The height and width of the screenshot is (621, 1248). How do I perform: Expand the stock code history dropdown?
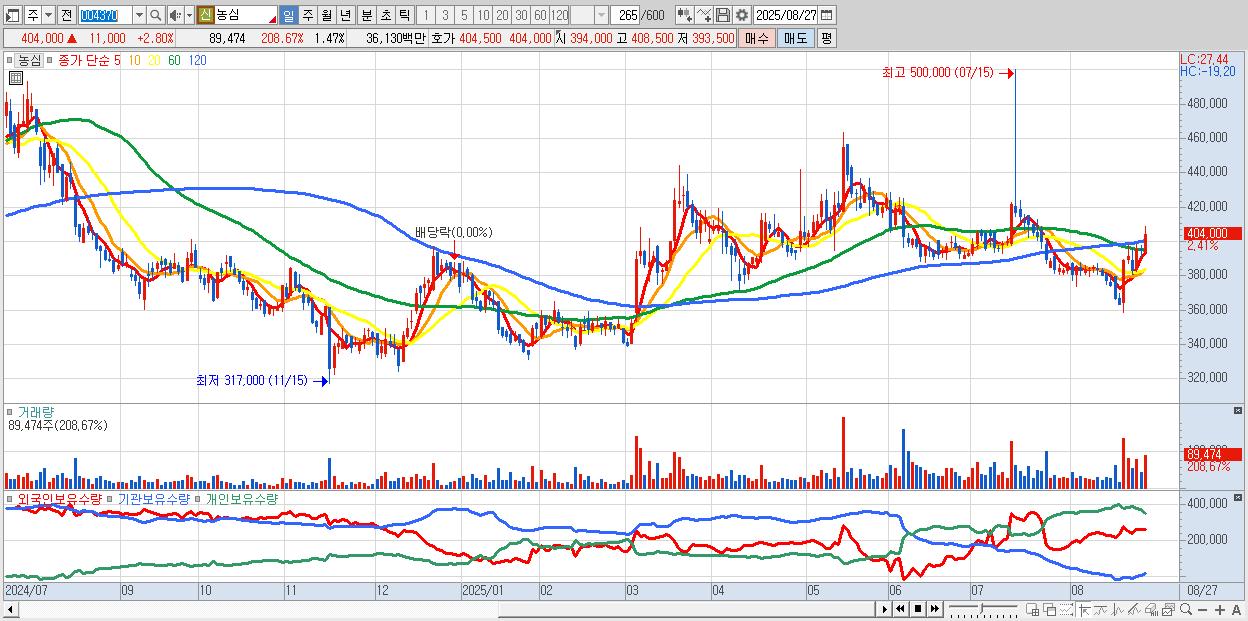point(138,15)
